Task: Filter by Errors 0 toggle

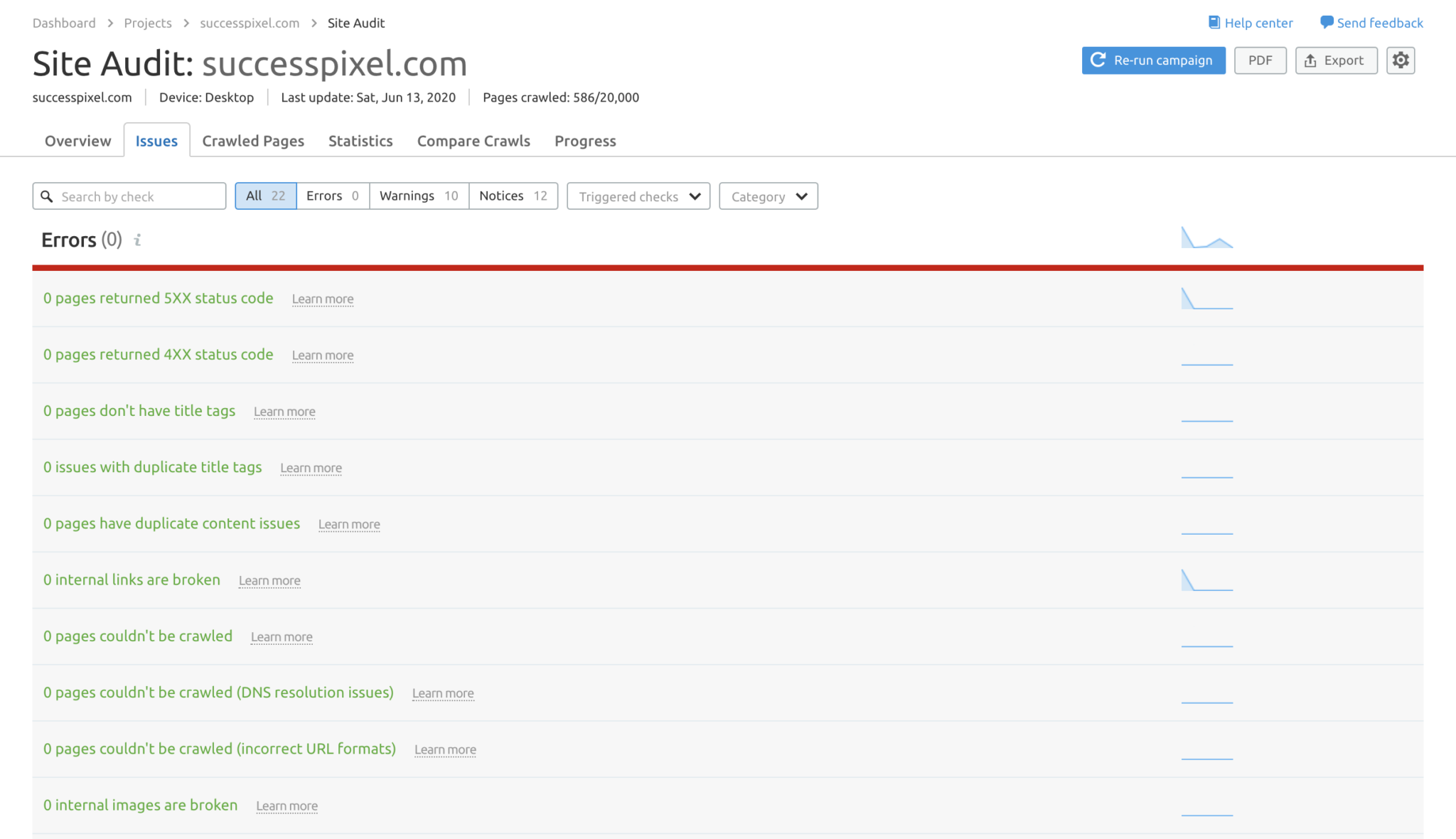Action: click(332, 196)
